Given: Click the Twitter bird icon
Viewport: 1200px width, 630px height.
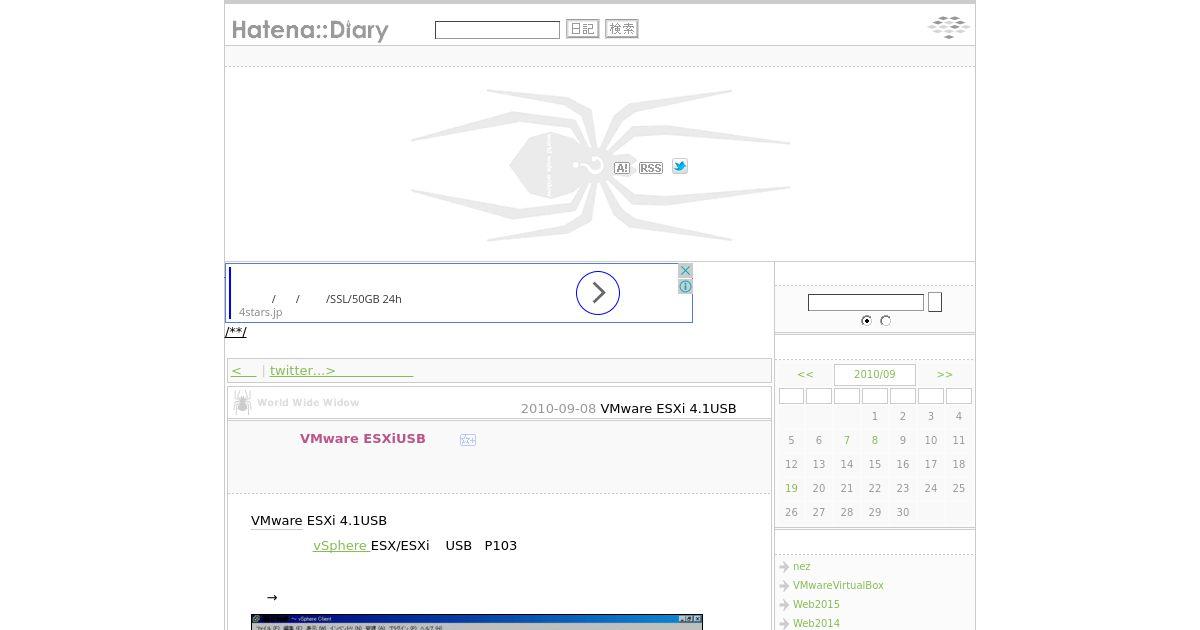Looking at the screenshot, I should click(x=680, y=166).
